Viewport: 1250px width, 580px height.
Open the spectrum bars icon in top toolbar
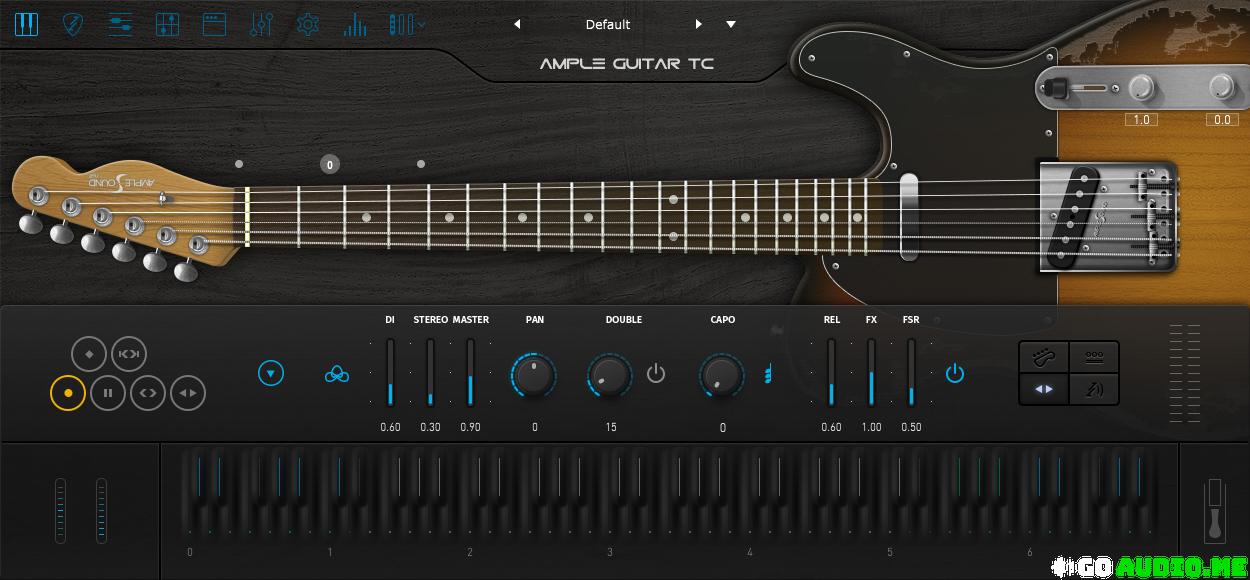point(354,25)
